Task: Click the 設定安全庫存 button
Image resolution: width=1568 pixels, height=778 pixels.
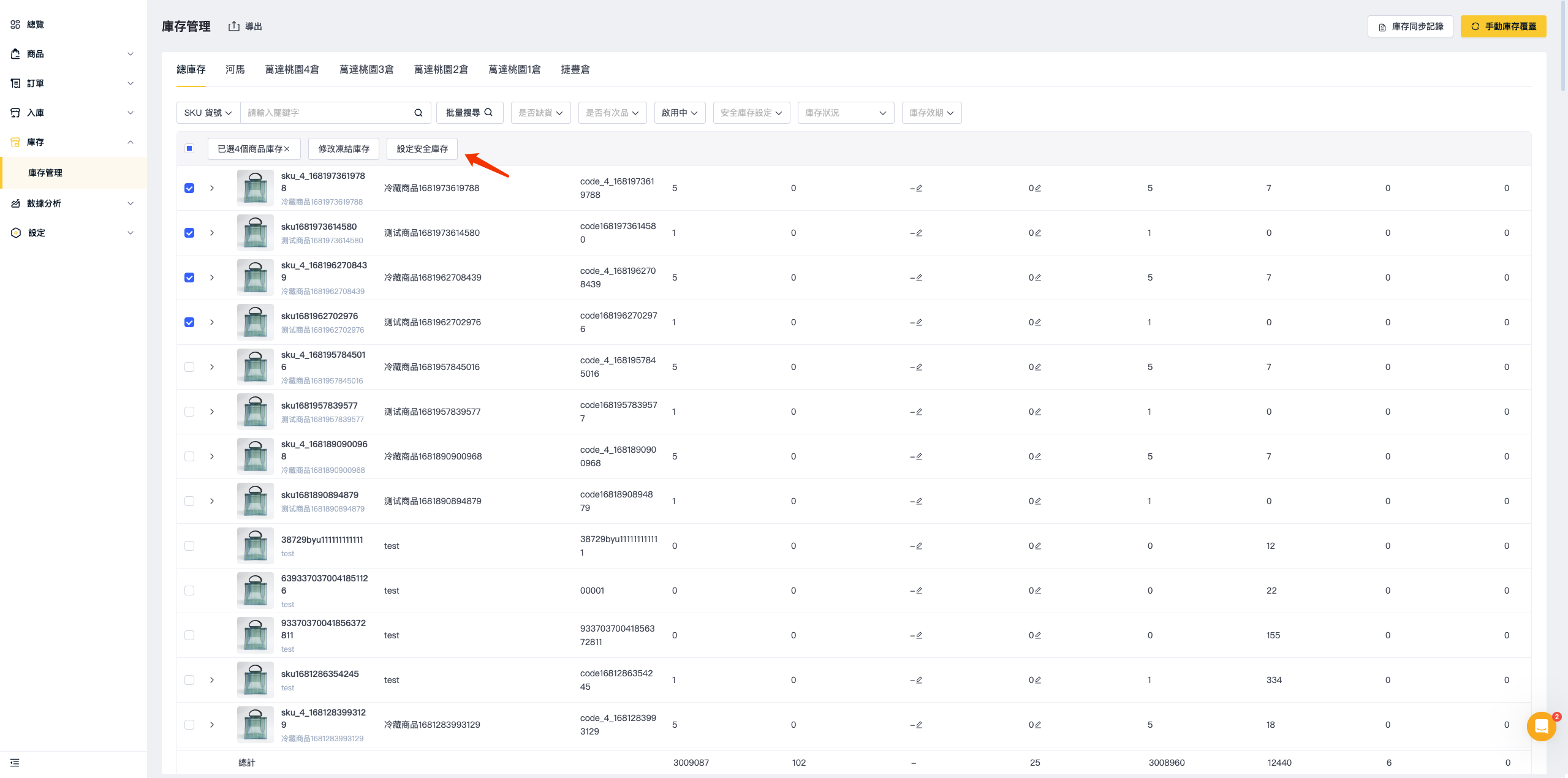Action: point(422,149)
